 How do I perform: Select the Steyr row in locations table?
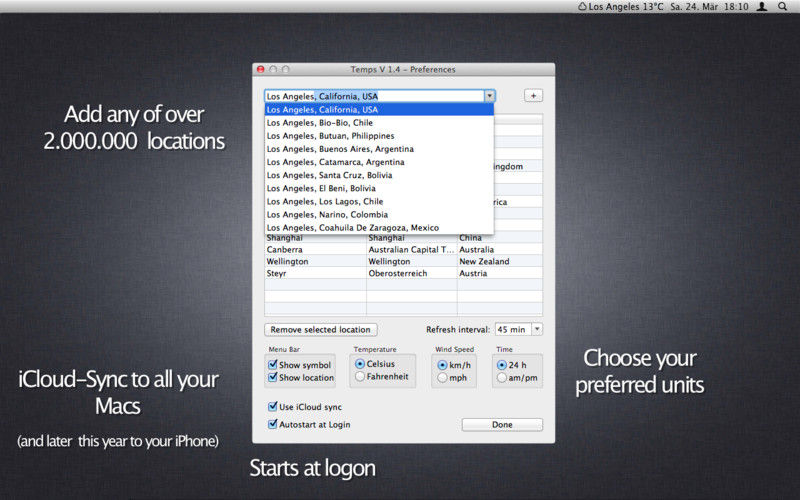(x=404, y=273)
